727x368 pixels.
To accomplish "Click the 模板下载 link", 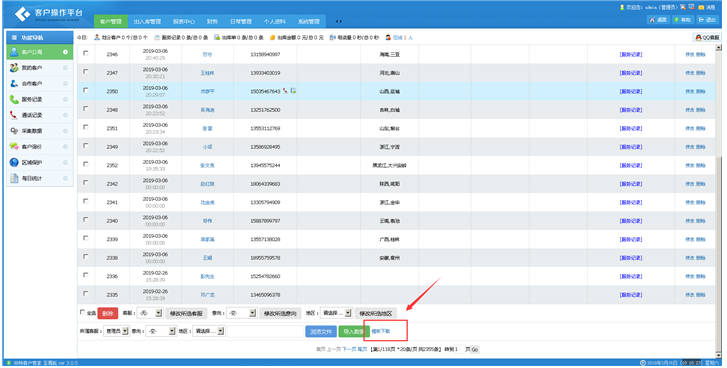I will coord(381,331).
